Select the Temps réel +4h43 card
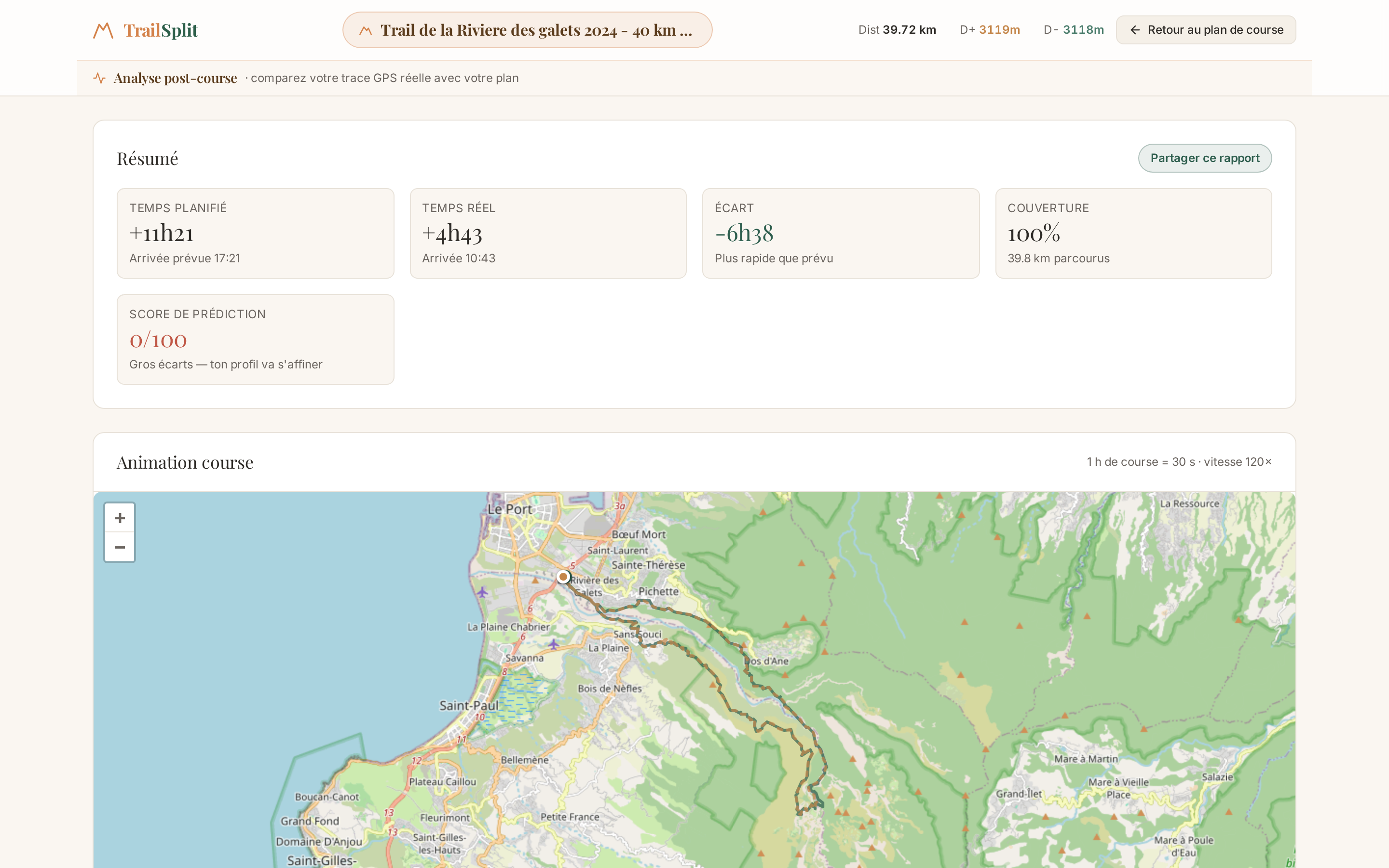Image resolution: width=1389 pixels, height=868 pixels. tap(547, 233)
